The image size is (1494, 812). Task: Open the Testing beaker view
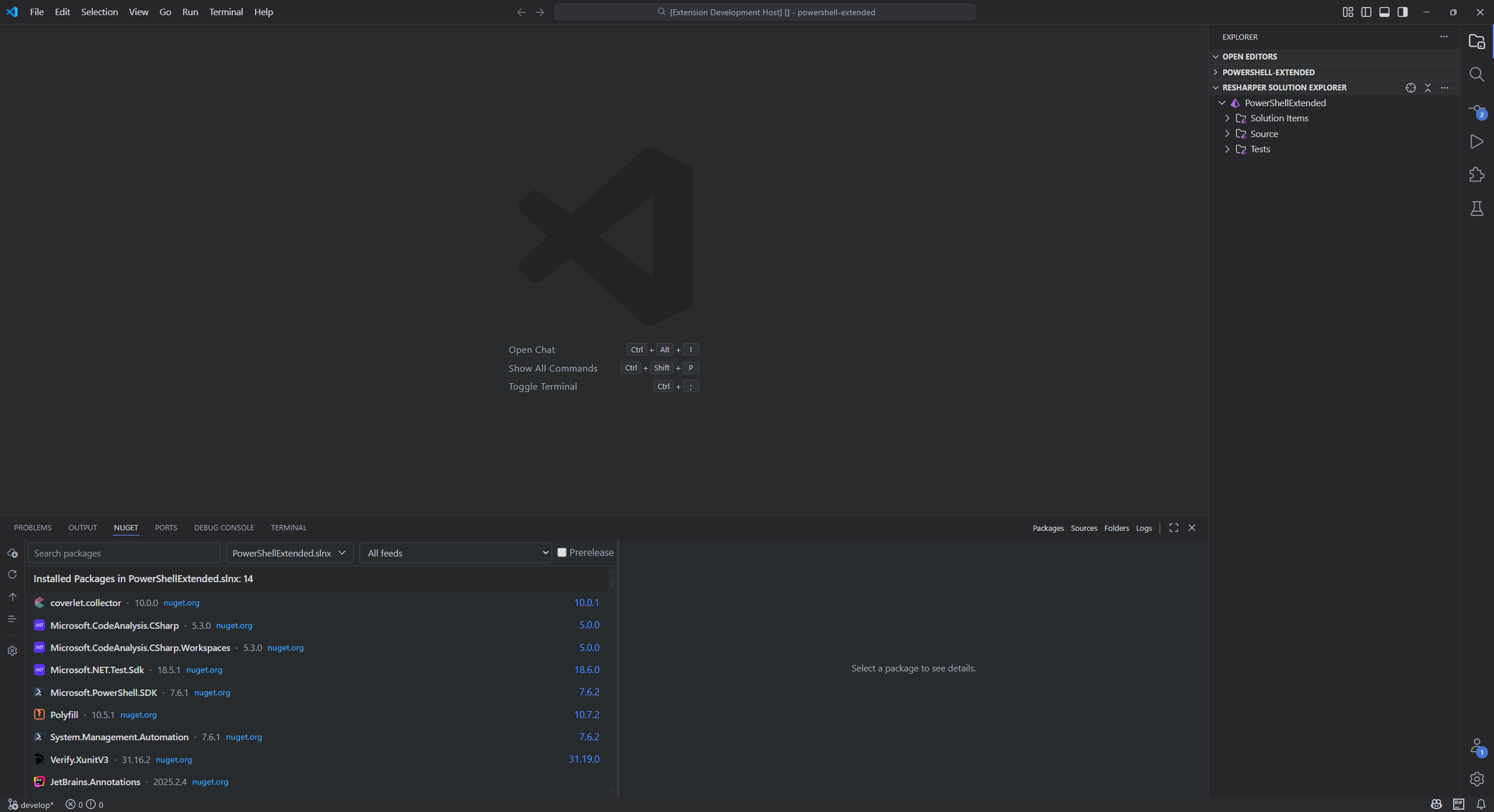point(1476,208)
